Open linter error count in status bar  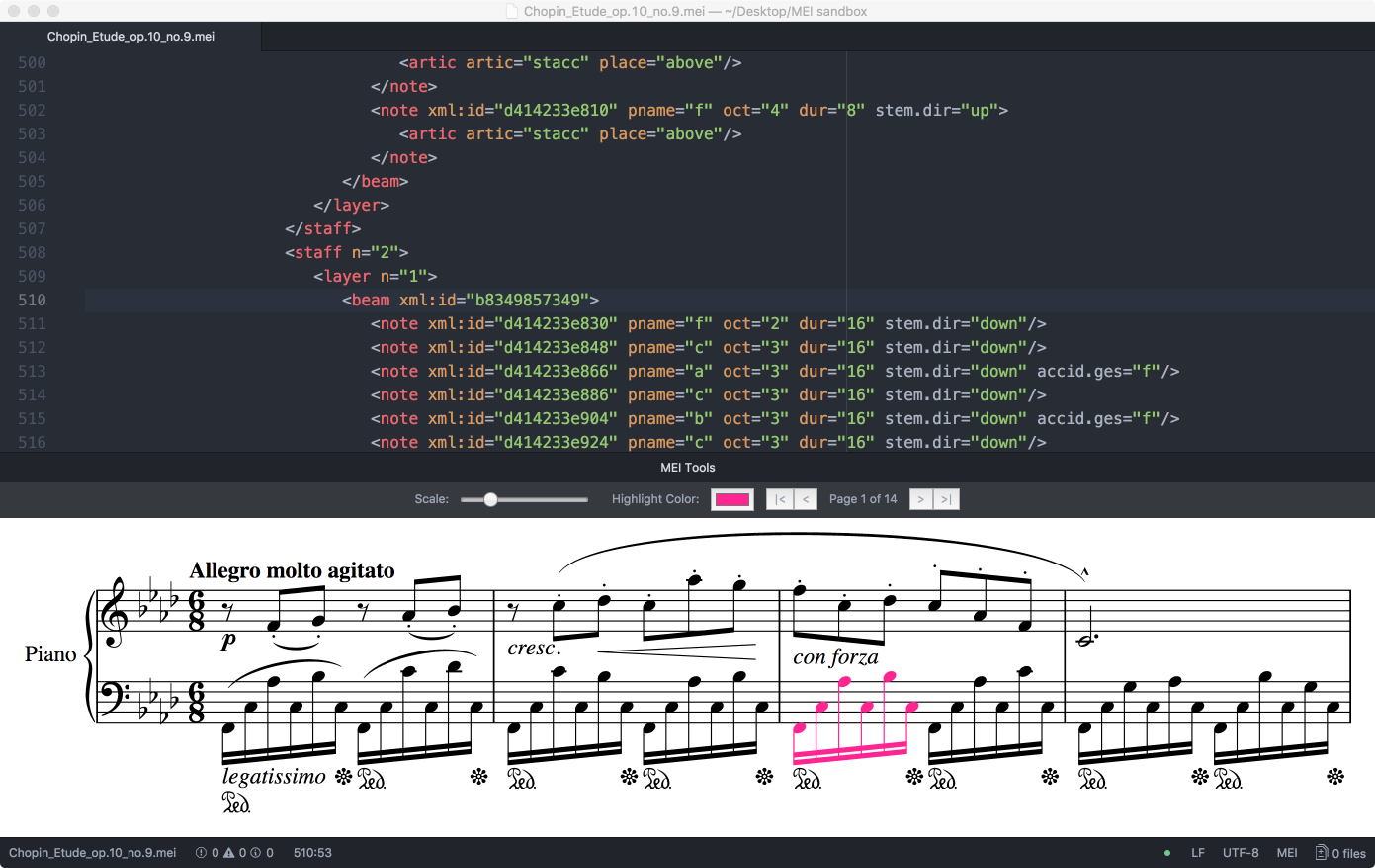[x=207, y=853]
